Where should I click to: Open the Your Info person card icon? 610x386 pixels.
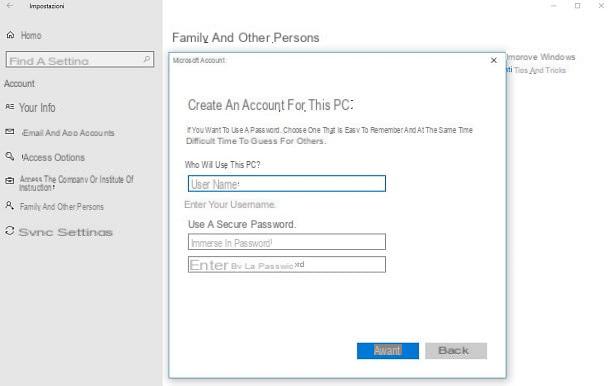(x=10, y=107)
